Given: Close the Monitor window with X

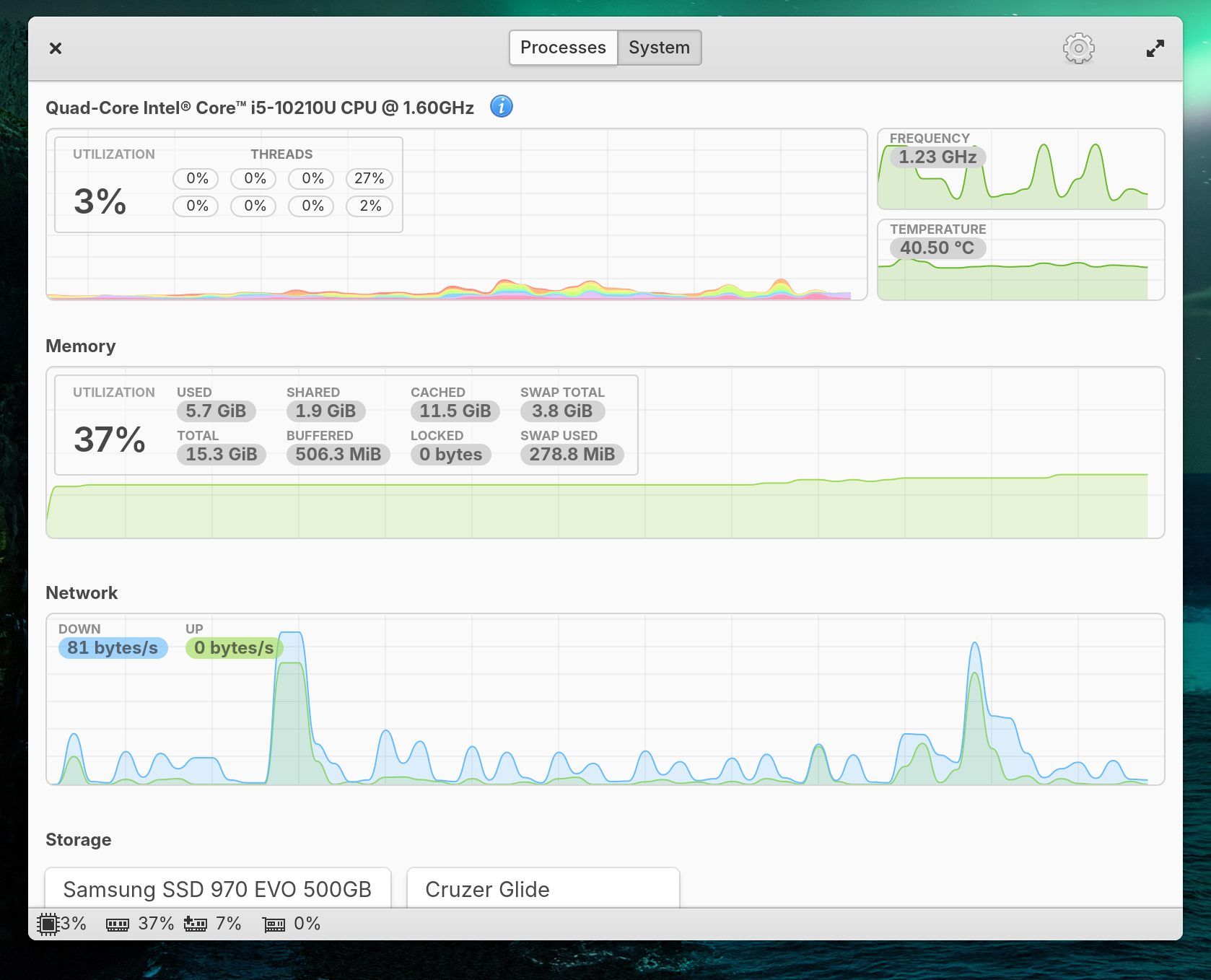Looking at the screenshot, I should pyautogui.click(x=56, y=48).
